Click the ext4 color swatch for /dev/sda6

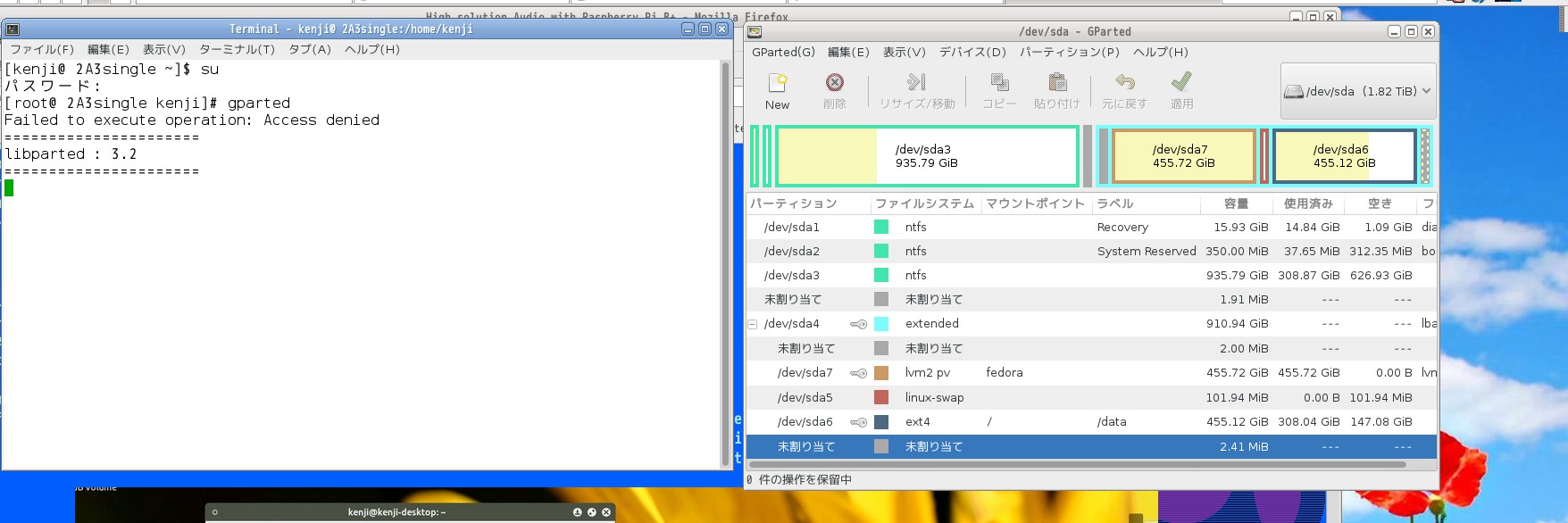pos(881,422)
